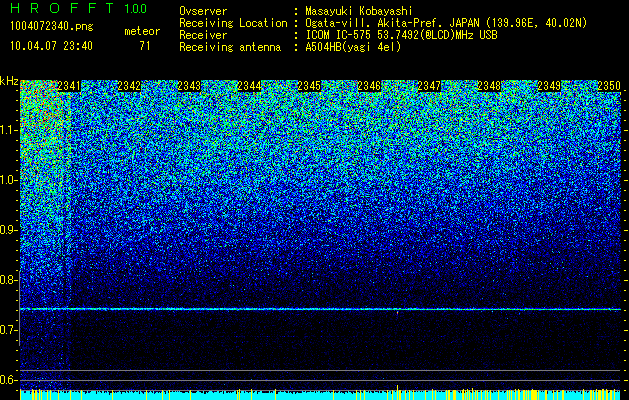Click time marker 2347
This screenshot has height=400, width=629.
click(429, 86)
